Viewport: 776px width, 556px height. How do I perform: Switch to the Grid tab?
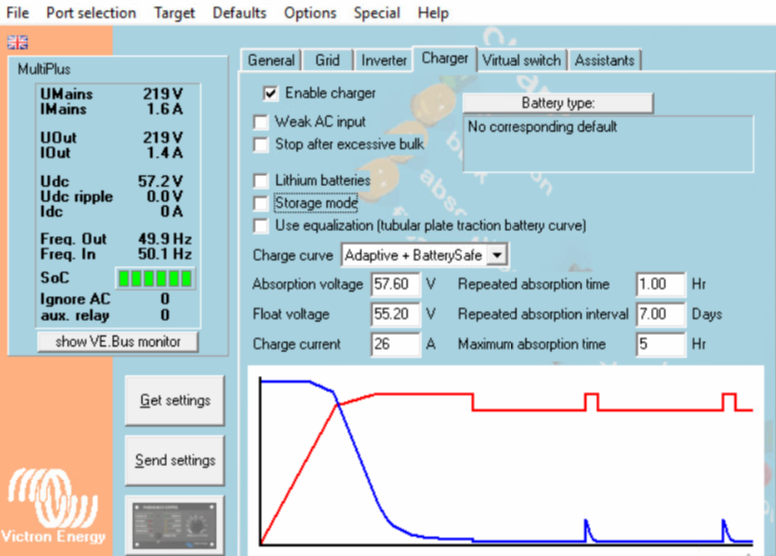tap(327, 60)
